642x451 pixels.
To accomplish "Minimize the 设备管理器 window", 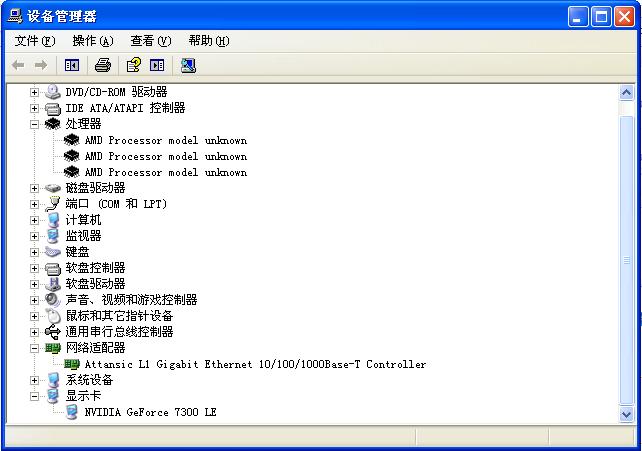I will pyautogui.click(x=578, y=17).
